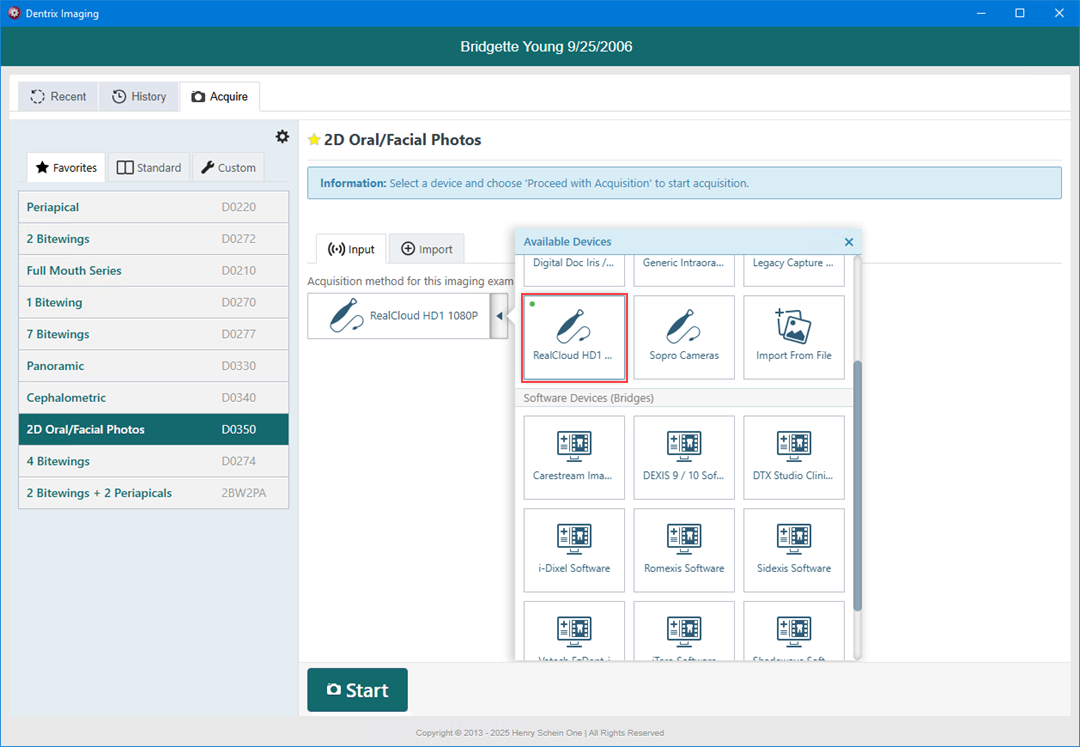Choose DTX Studio Clinic bridge
Viewport: 1080px width, 747px height.
794,458
